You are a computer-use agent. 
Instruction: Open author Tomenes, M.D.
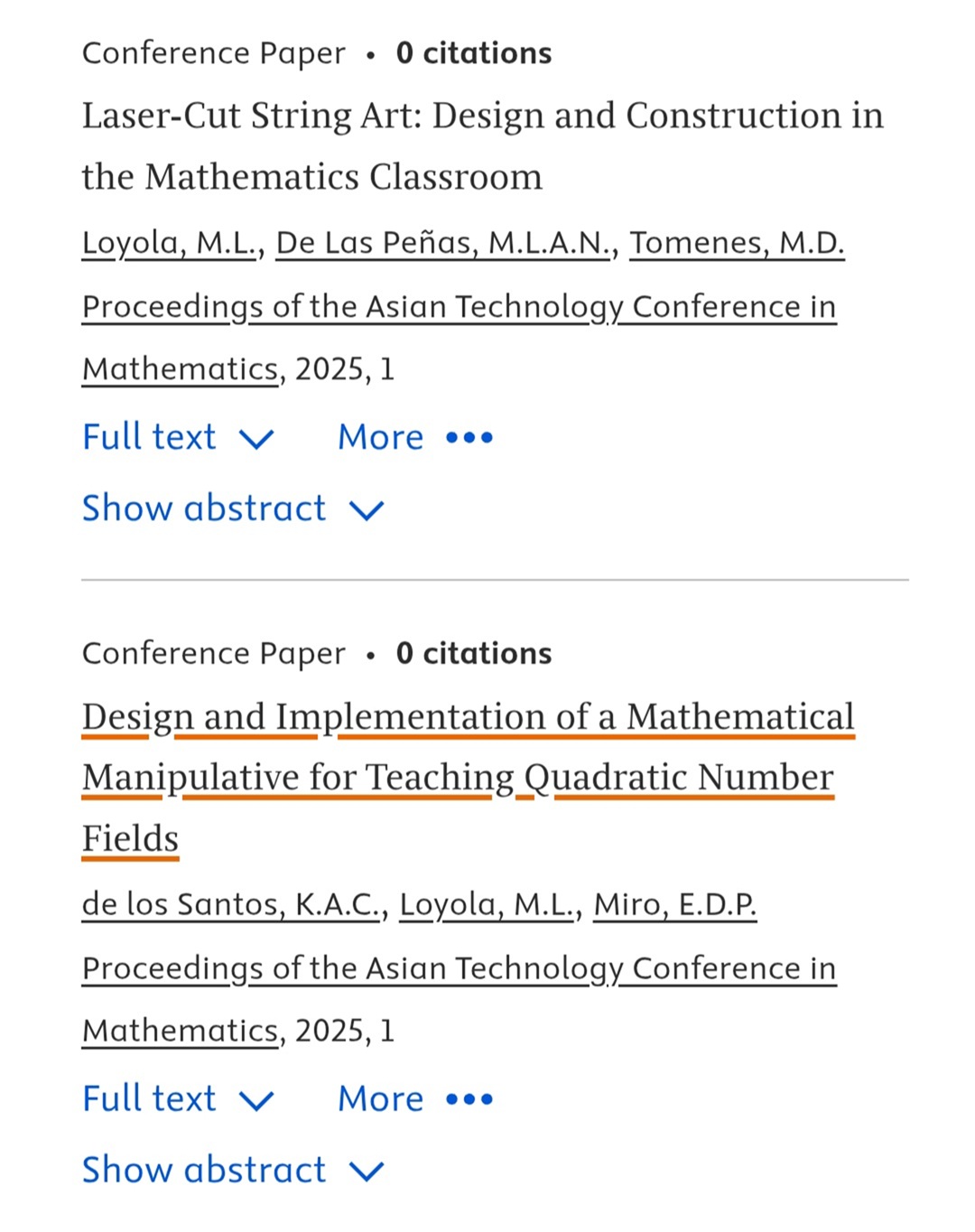pyautogui.click(x=737, y=243)
